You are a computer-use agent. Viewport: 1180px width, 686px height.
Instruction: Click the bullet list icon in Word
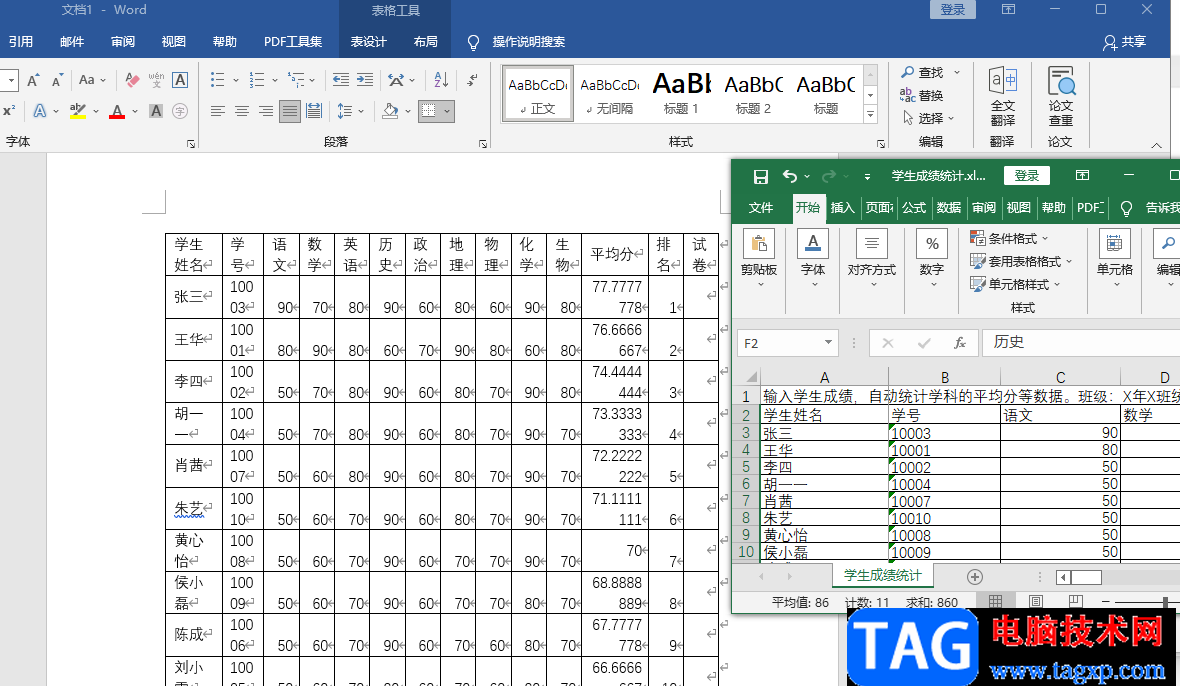(218, 80)
